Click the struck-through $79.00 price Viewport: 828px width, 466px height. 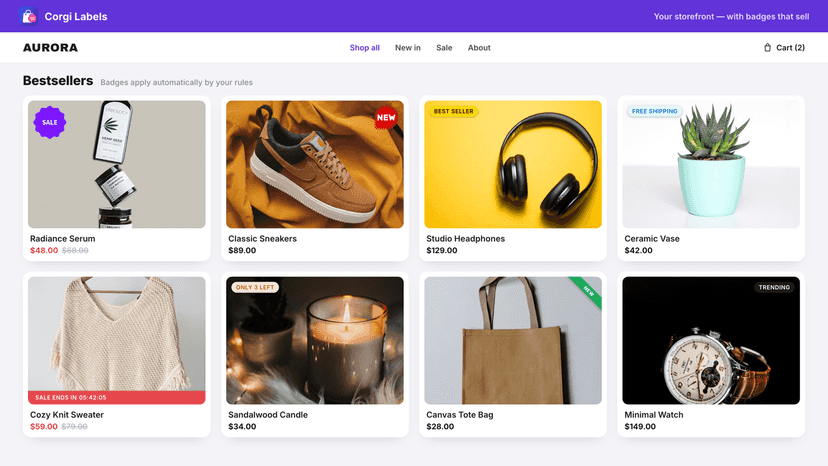pyautogui.click(x=74, y=426)
